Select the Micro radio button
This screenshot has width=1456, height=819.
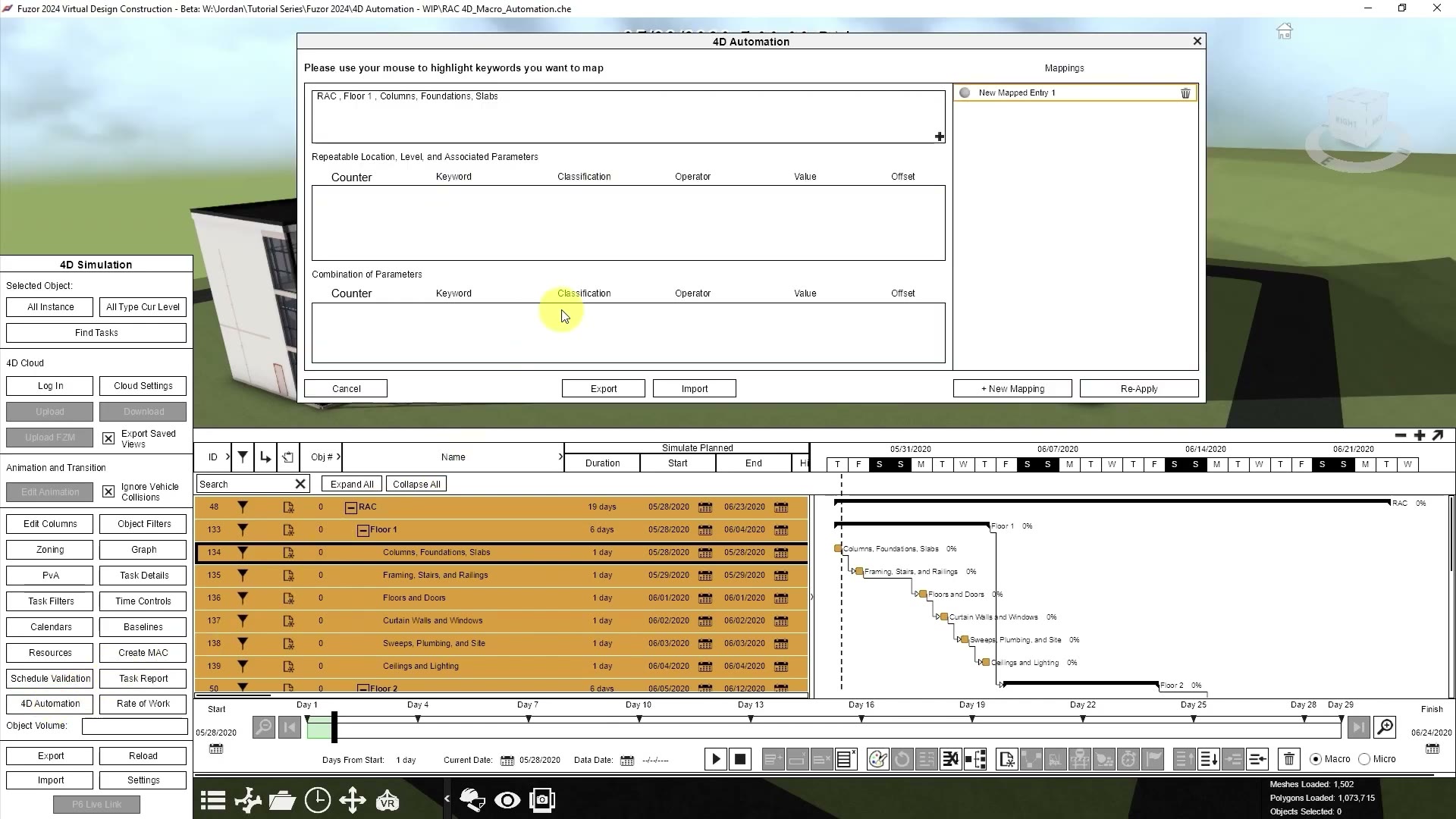(x=1364, y=759)
